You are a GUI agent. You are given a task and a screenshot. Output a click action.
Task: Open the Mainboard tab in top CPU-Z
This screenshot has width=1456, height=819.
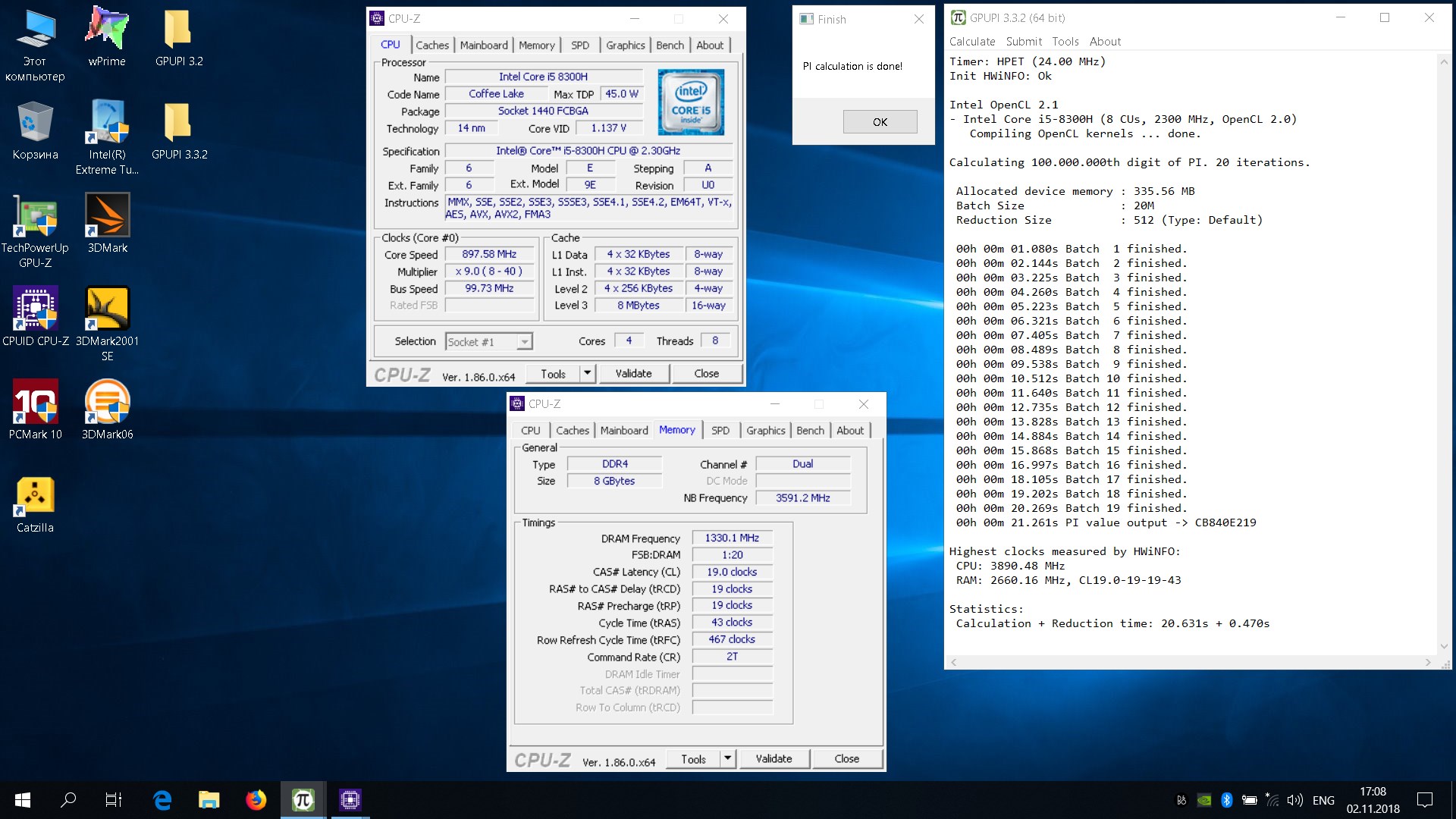484,45
